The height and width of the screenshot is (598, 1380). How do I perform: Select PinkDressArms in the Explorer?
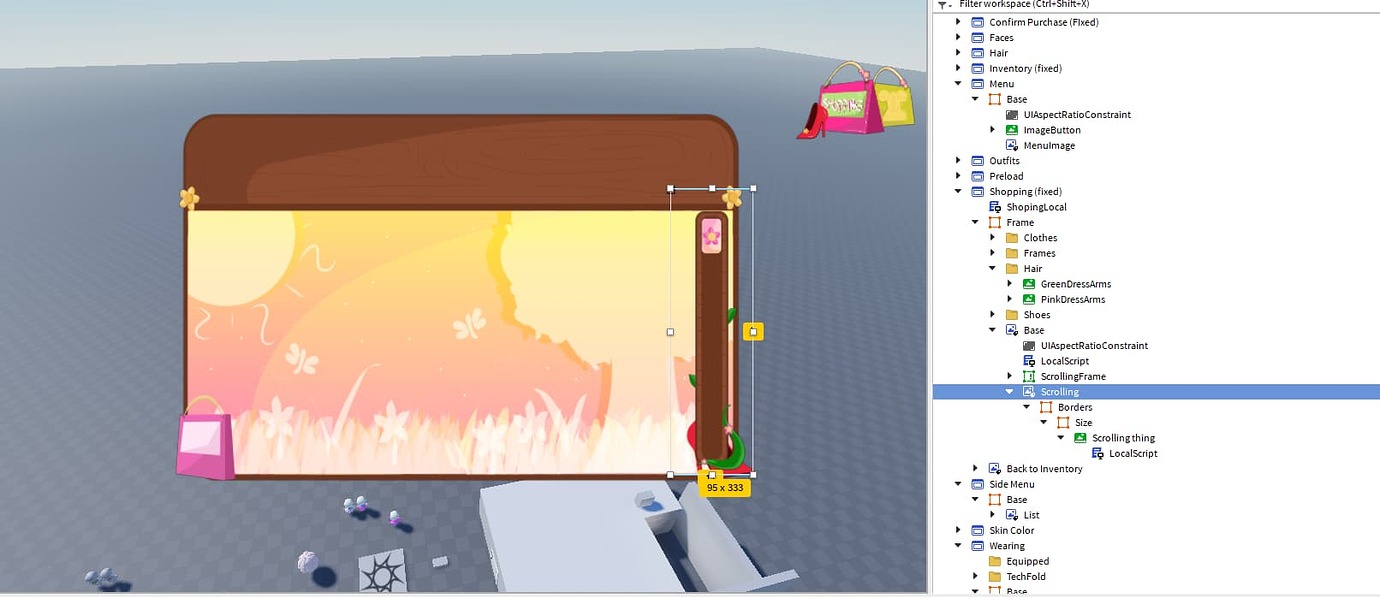(x=1072, y=299)
